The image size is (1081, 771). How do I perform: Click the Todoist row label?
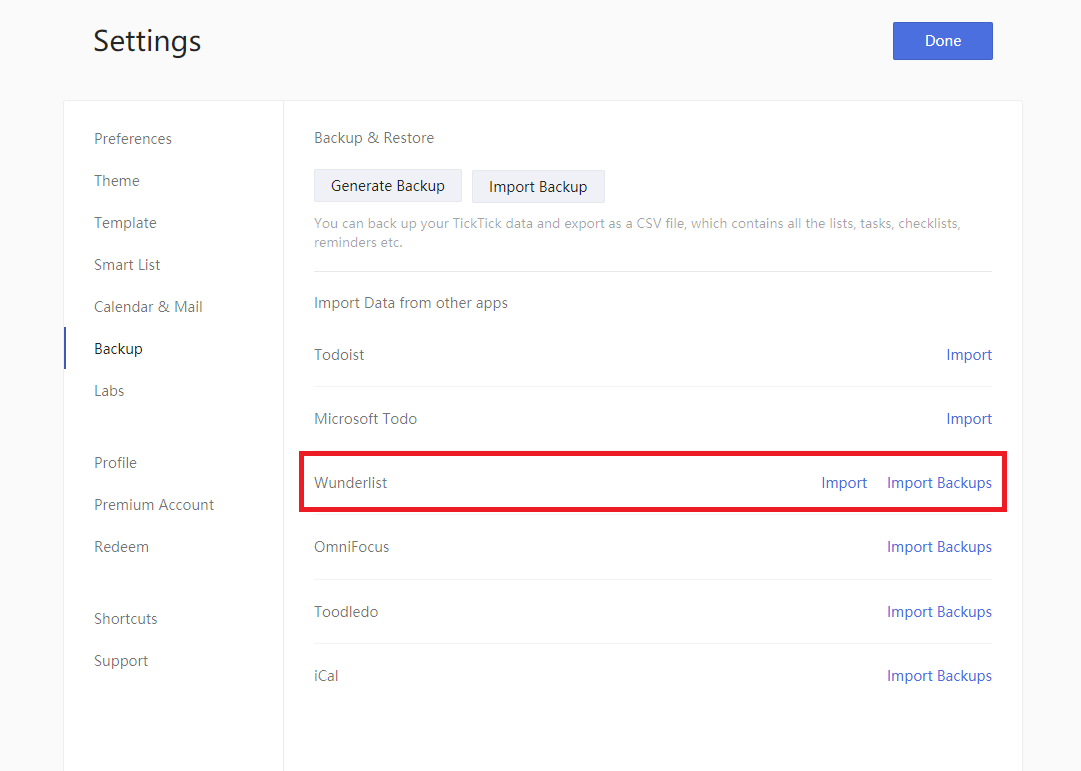[x=339, y=354]
